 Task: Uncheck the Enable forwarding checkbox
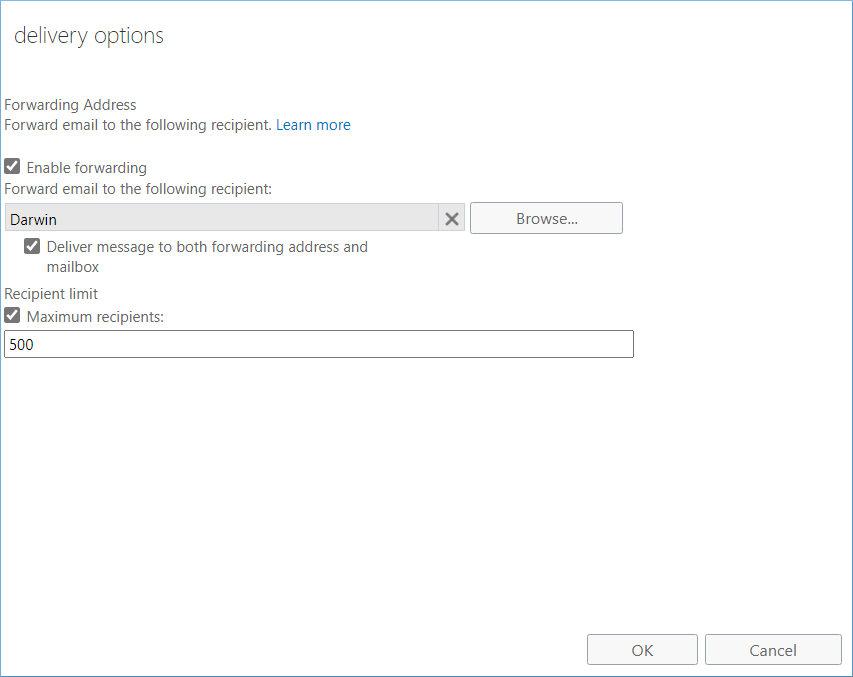pyautogui.click(x=12, y=166)
